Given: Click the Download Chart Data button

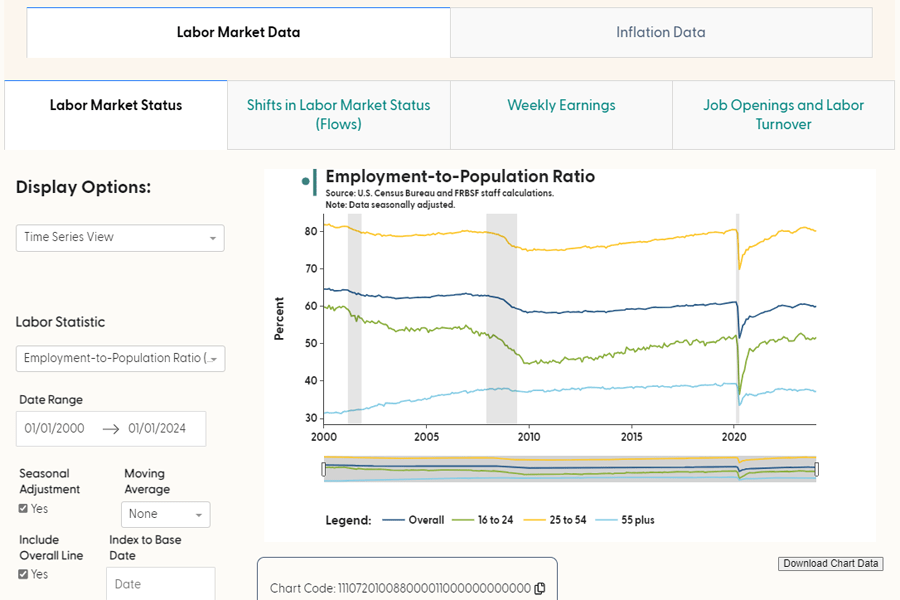Looking at the screenshot, I should (x=830, y=563).
